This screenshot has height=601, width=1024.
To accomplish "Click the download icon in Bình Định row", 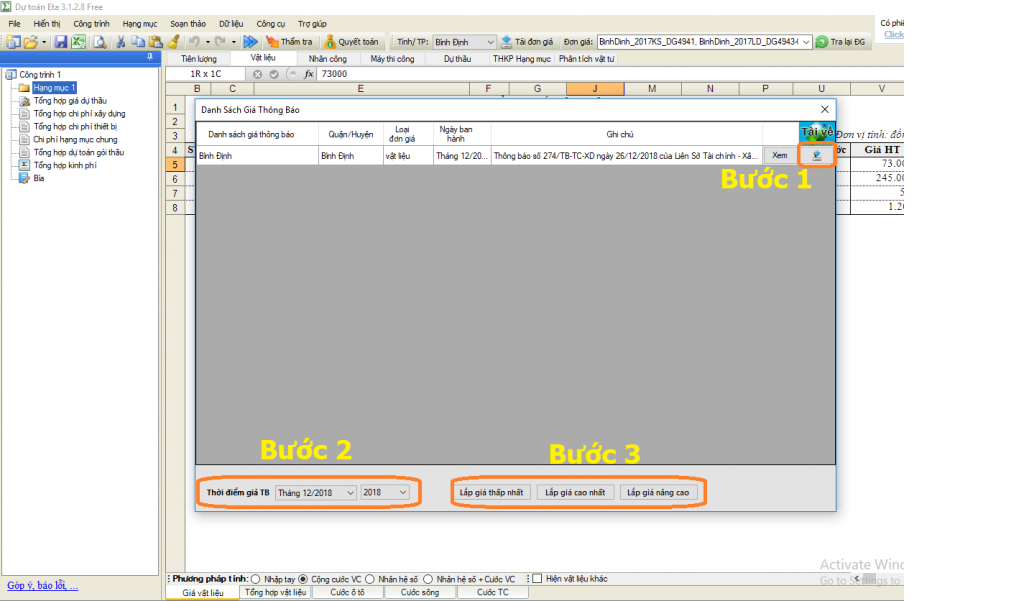I will (x=817, y=156).
